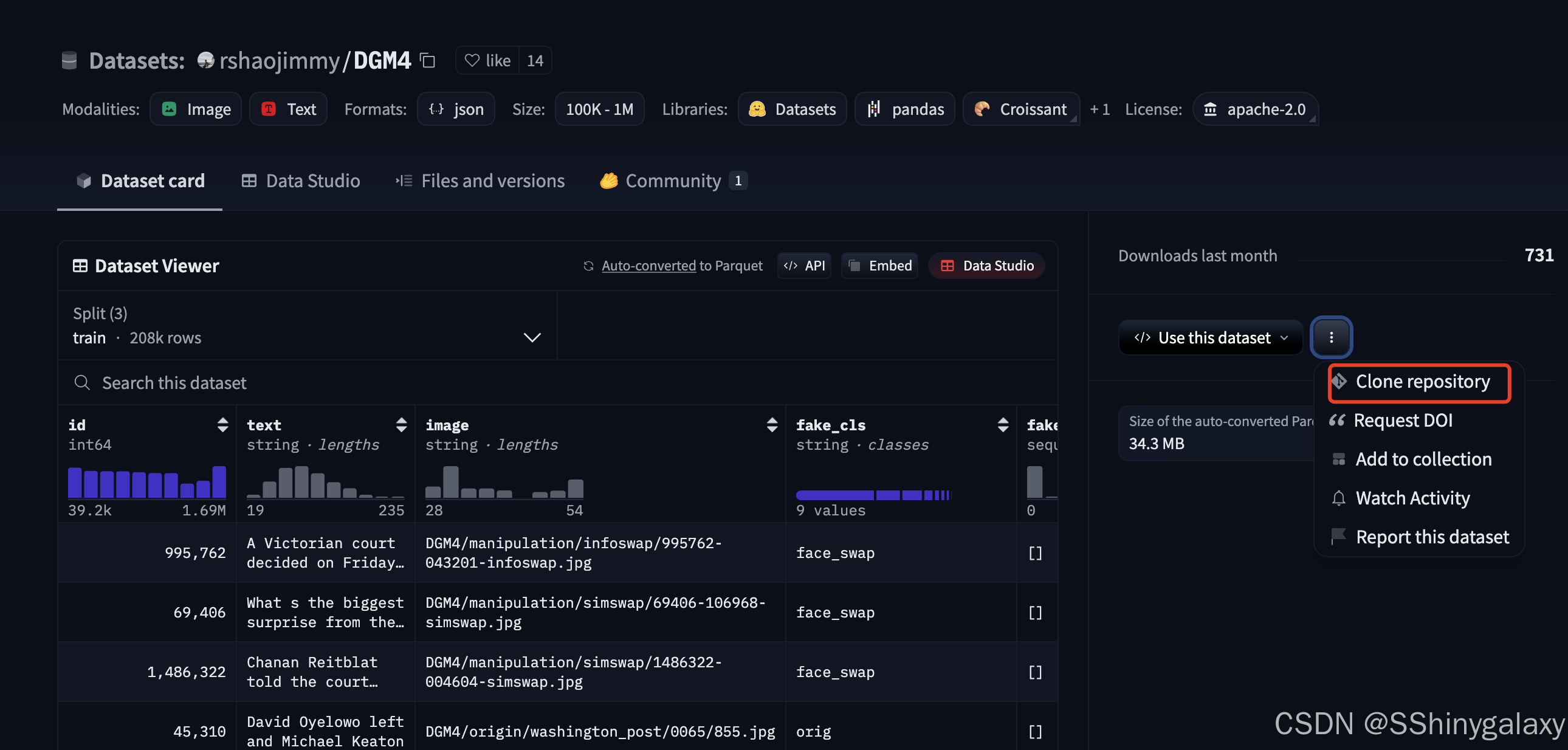
Task: Click the search magnifier in the dataset viewer
Action: coord(82,382)
